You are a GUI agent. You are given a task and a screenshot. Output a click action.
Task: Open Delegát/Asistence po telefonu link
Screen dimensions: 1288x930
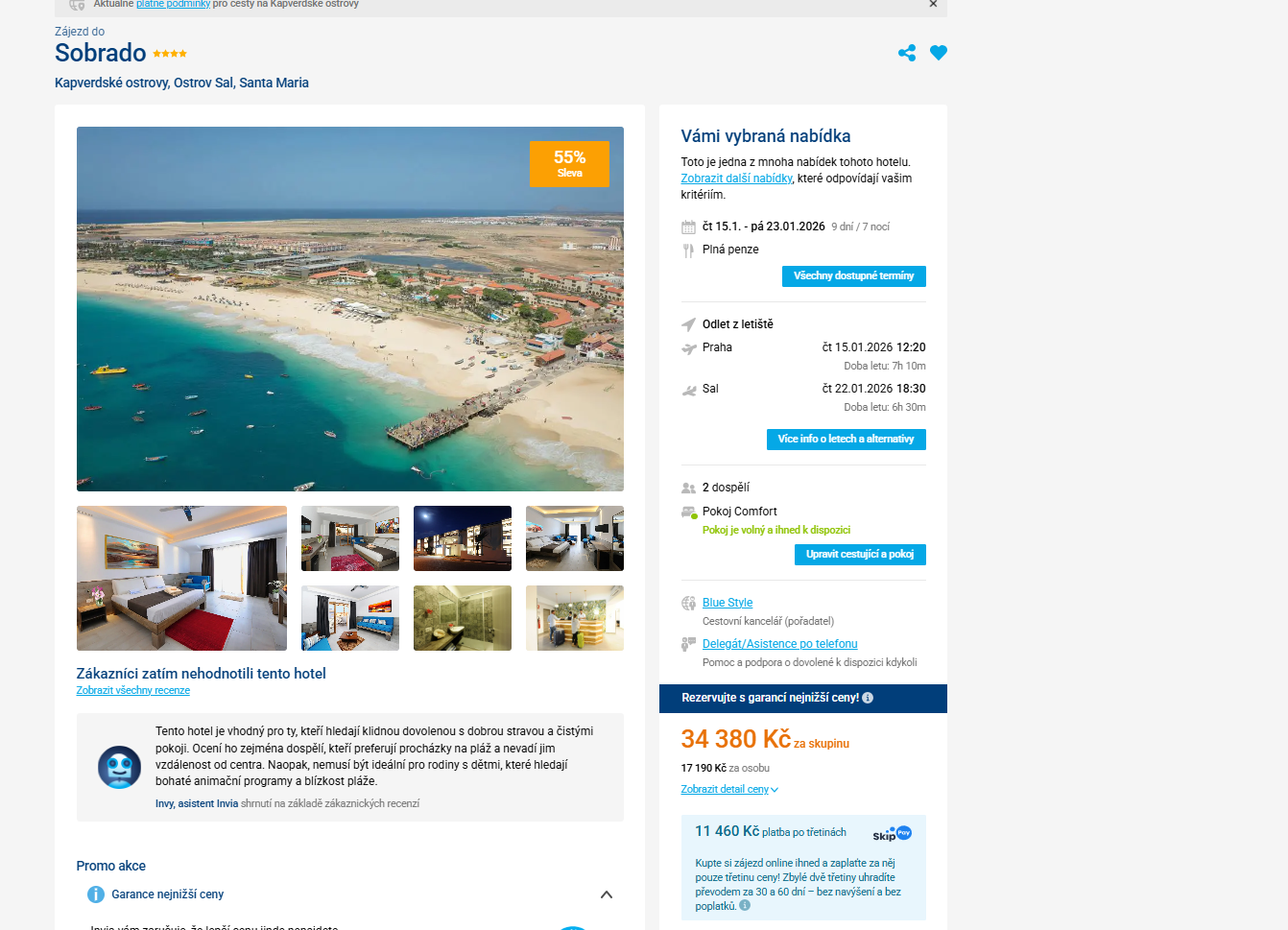[780, 644]
